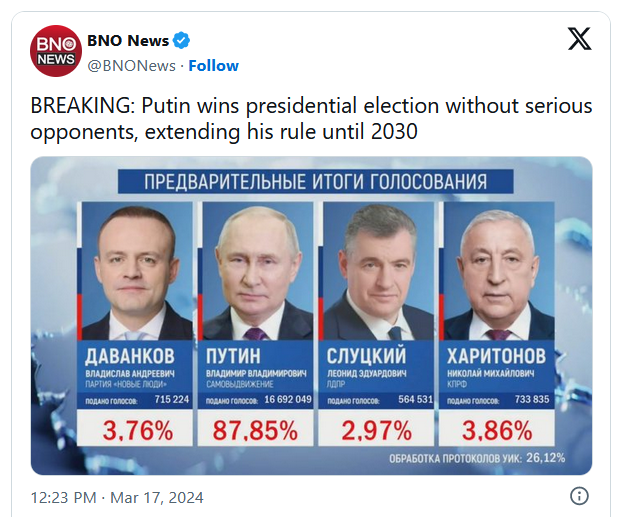Click the tweet info circle icon

pyautogui.click(x=578, y=496)
